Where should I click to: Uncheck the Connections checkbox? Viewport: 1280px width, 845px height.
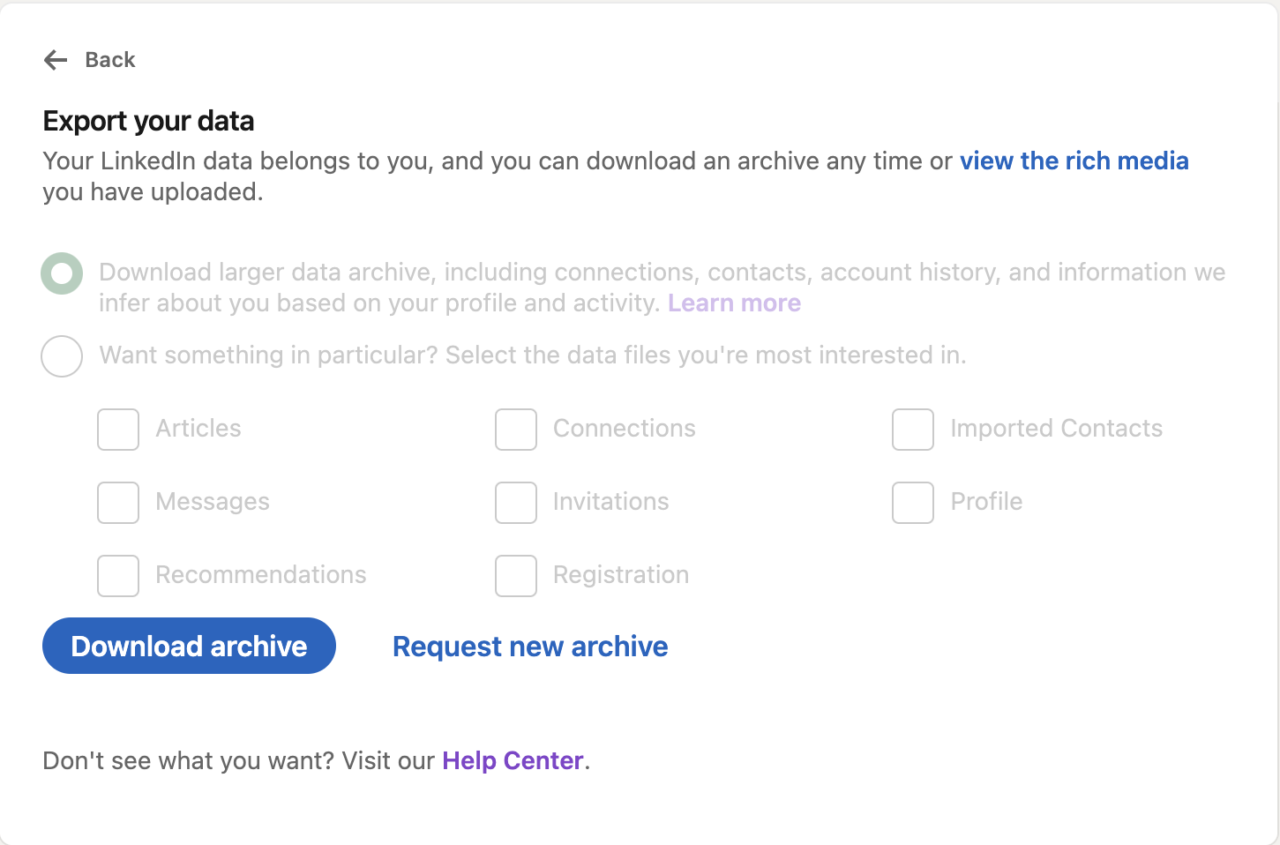[515, 429]
